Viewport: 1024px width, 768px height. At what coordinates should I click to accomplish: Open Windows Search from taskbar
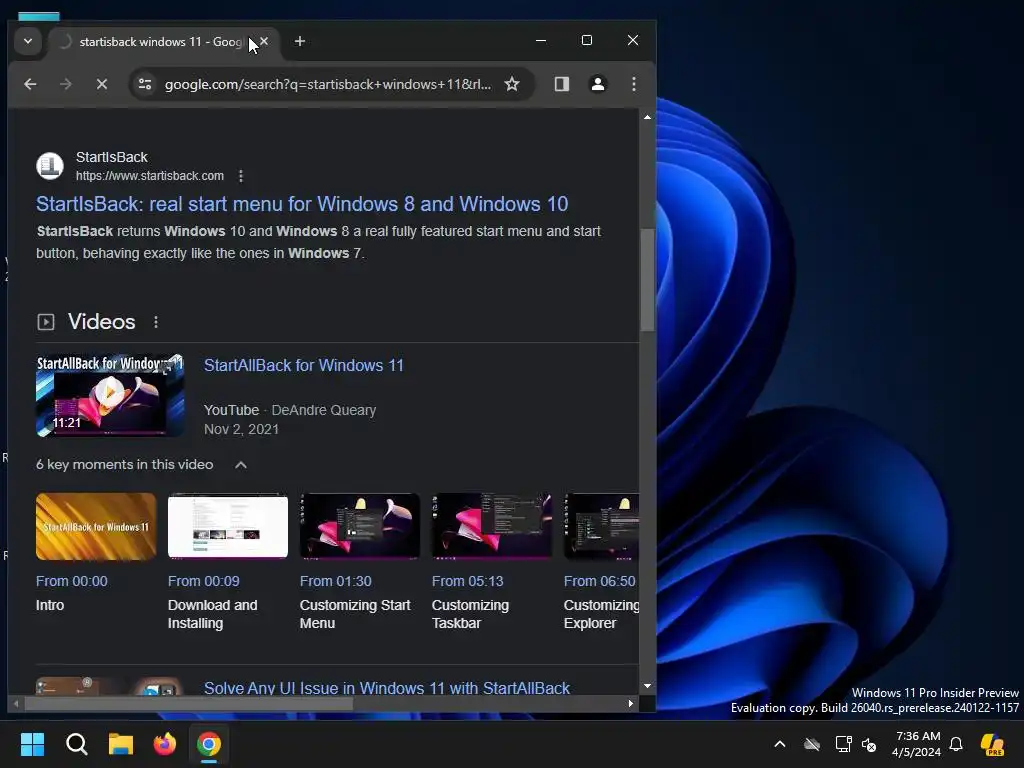76,744
